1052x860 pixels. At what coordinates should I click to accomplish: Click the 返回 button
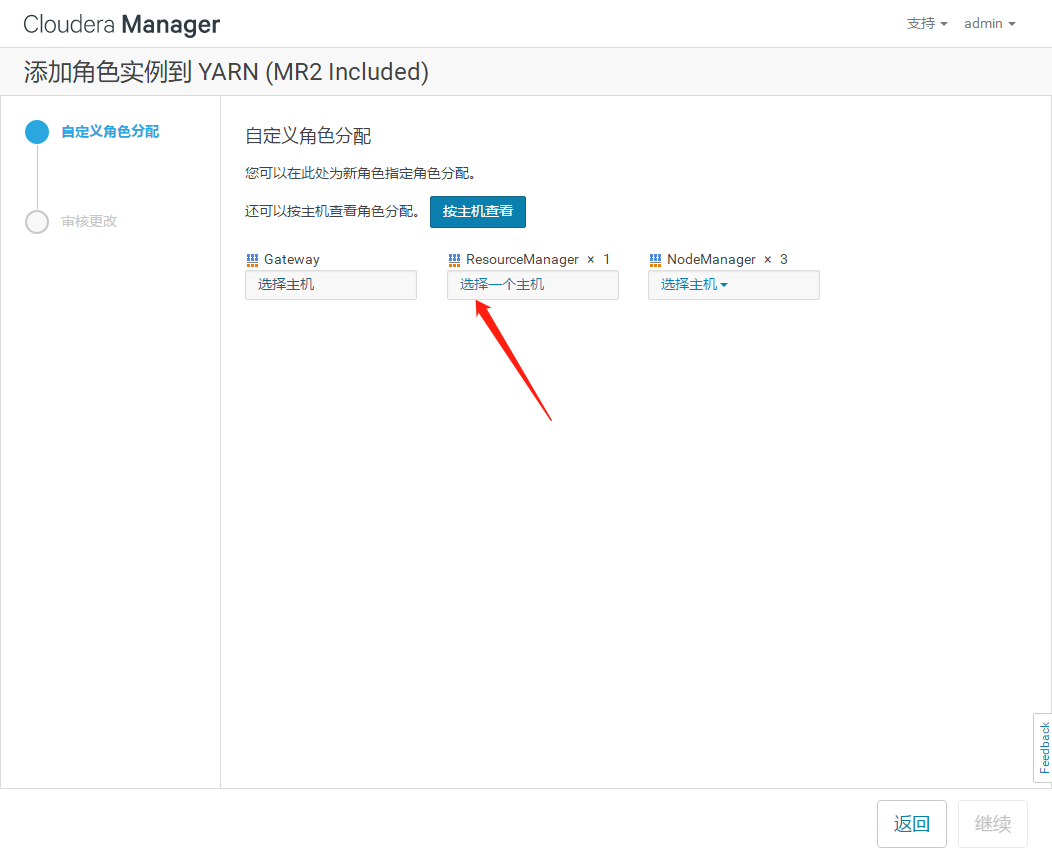point(912,824)
